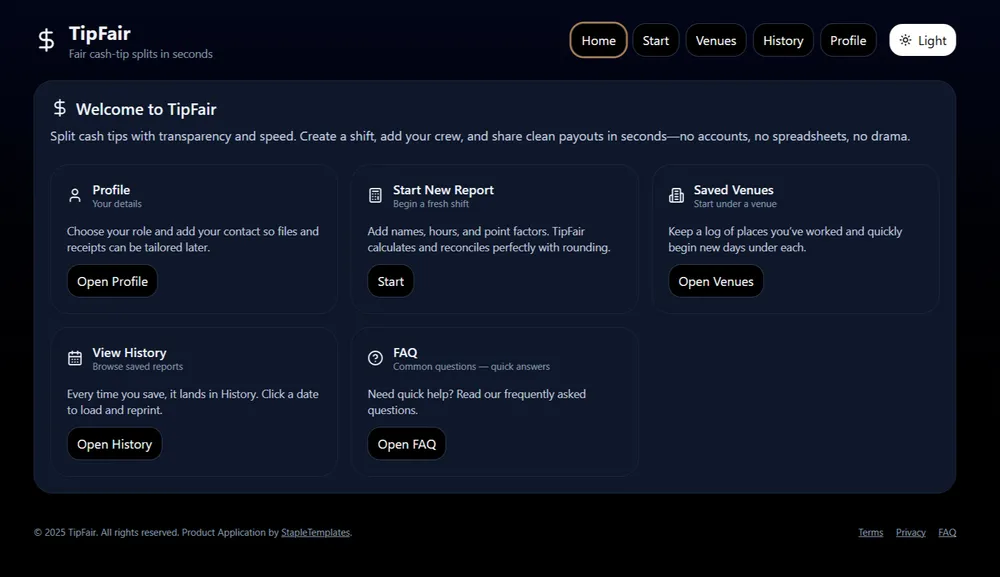Open the Terms footer link
This screenshot has width=1000, height=577.
[871, 532]
